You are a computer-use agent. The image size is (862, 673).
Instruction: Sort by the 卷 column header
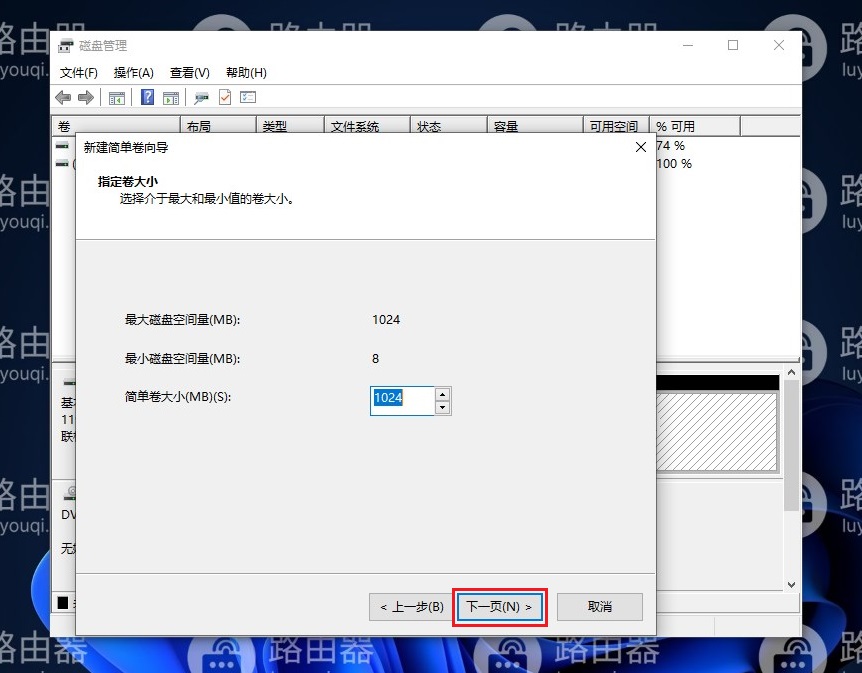tap(116, 126)
